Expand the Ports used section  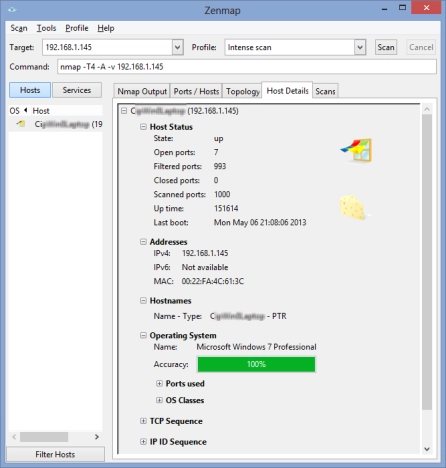click(x=159, y=383)
